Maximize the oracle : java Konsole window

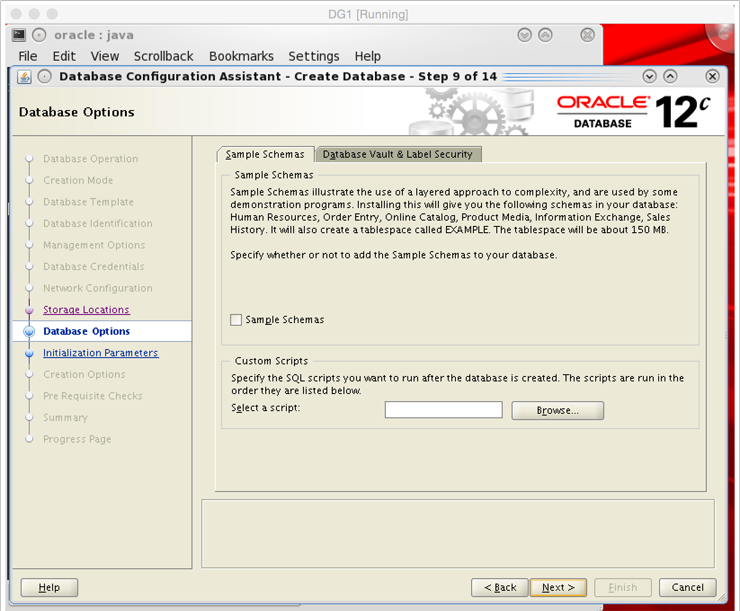tap(545, 35)
